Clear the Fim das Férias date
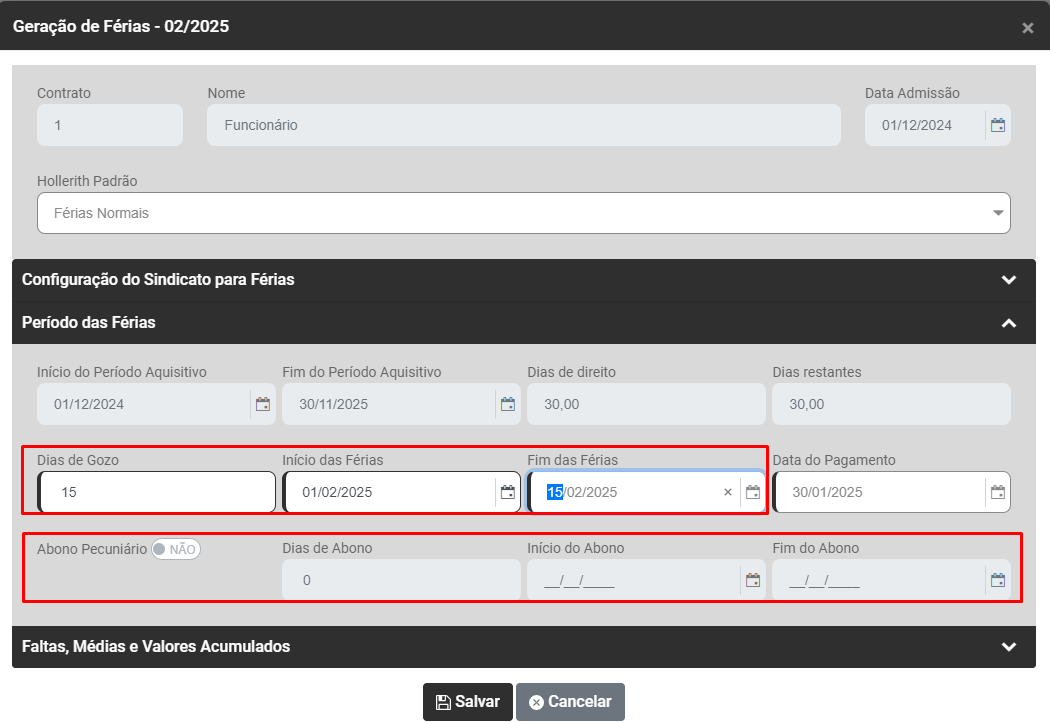 pos(728,492)
